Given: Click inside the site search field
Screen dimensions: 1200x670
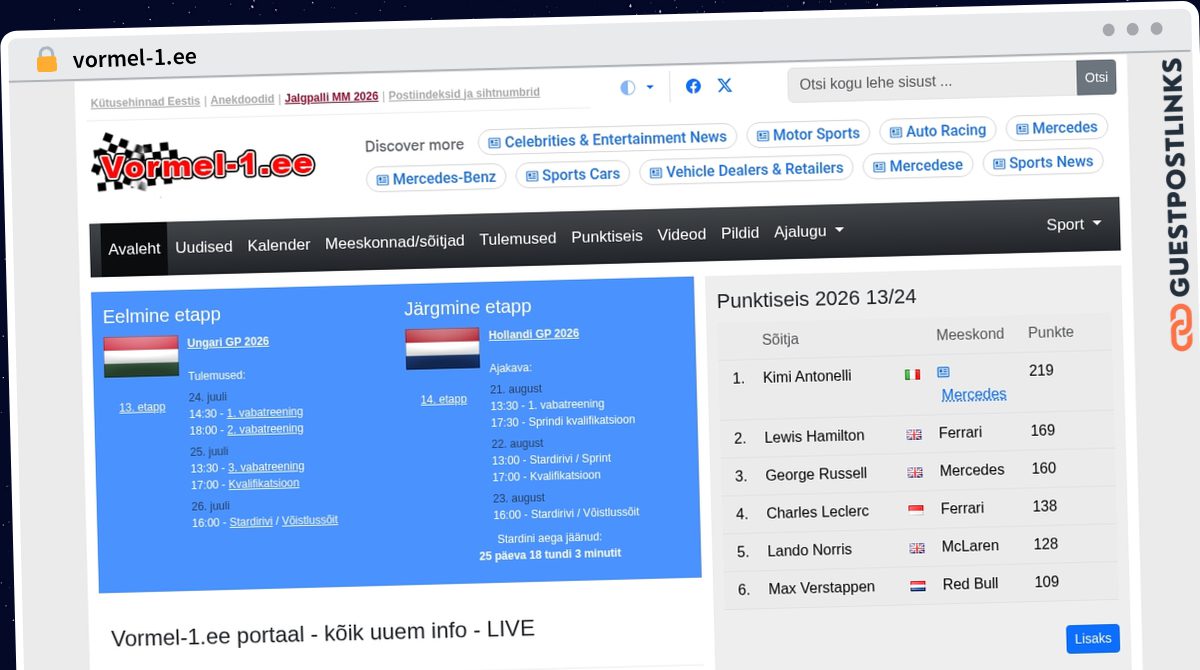Looking at the screenshot, I should tap(932, 82).
